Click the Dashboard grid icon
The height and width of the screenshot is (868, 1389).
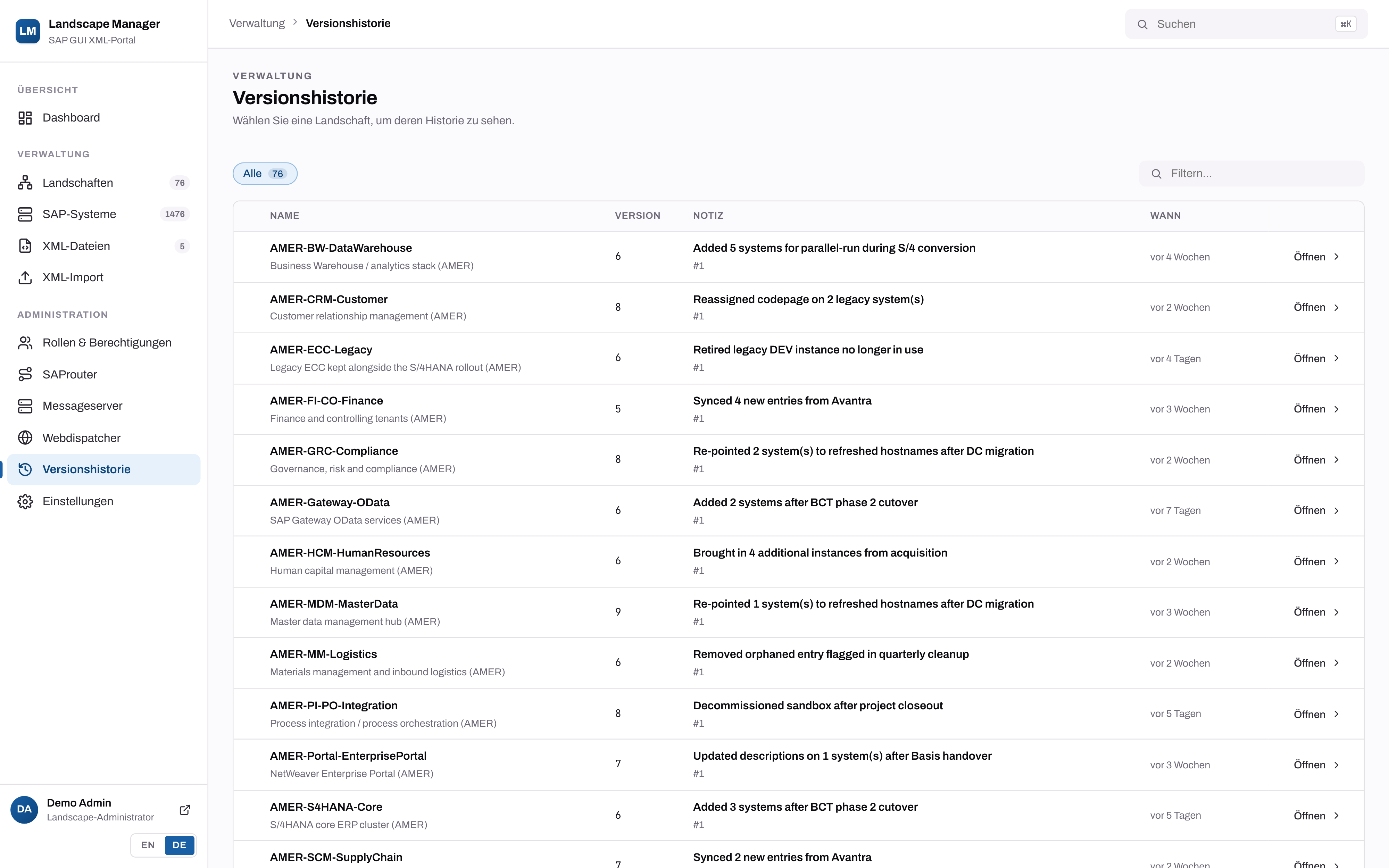coord(25,118)
